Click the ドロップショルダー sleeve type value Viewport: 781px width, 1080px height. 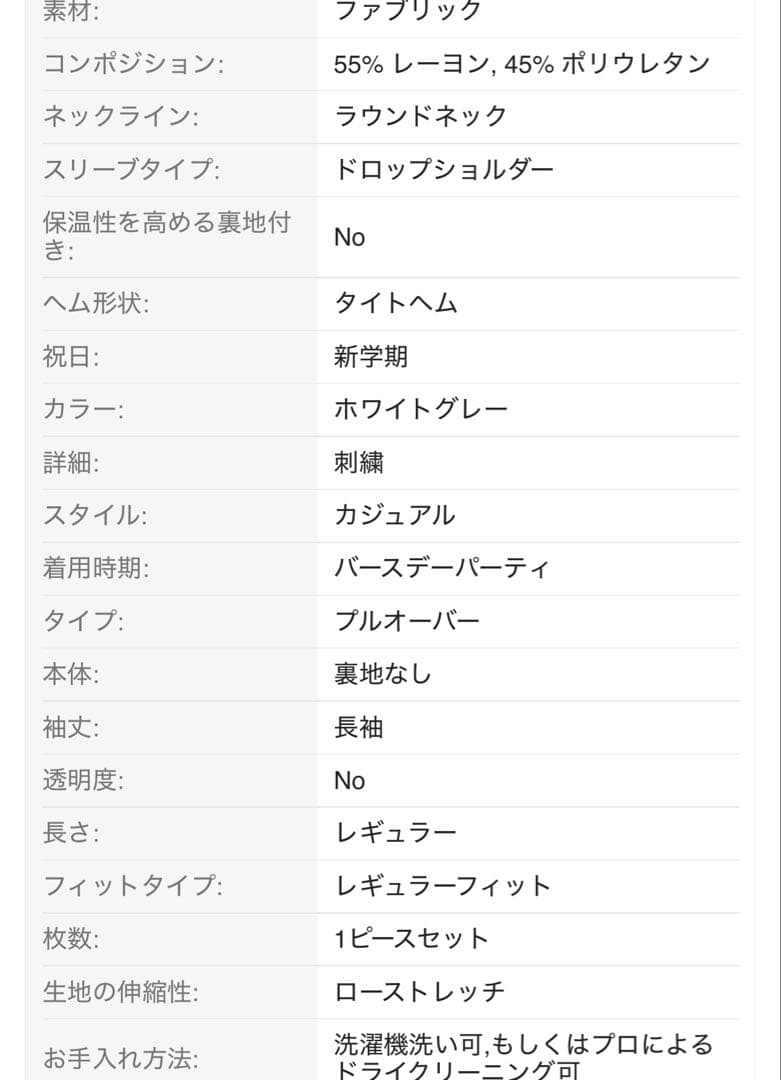click(x=444, y=169)
